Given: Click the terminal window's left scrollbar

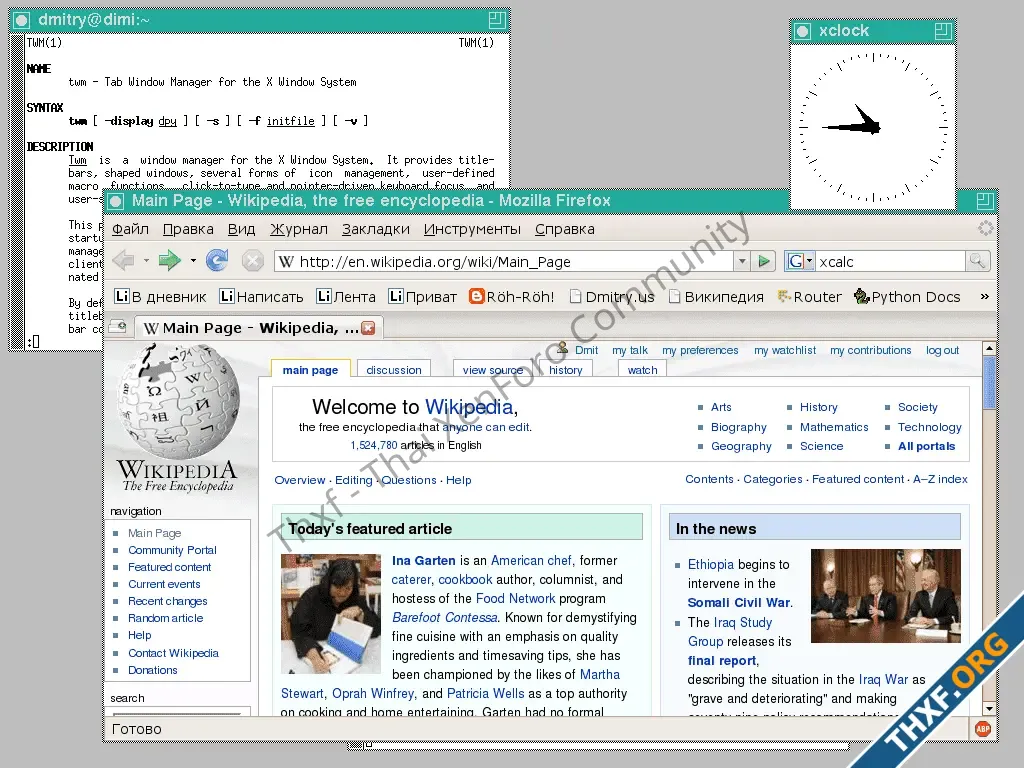Looking at the screenshot, I should pos(18,192).
